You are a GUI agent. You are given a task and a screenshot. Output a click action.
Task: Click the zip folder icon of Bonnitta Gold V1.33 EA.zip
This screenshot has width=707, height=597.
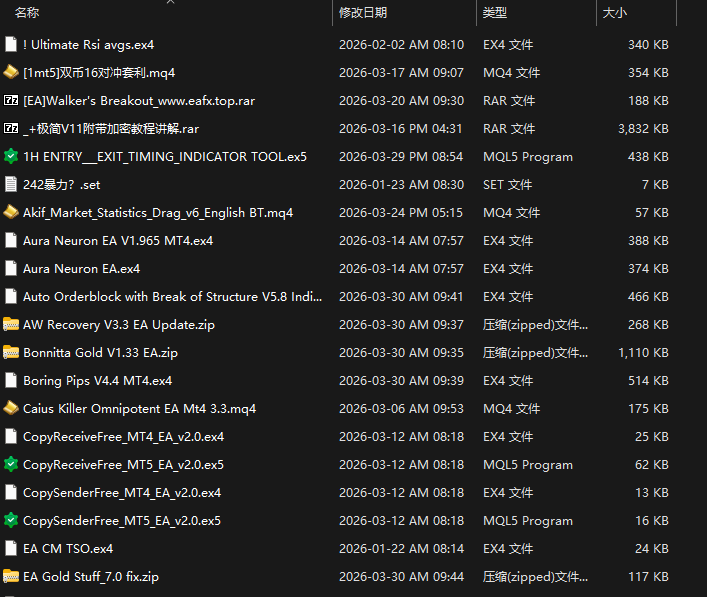(11, 352)
